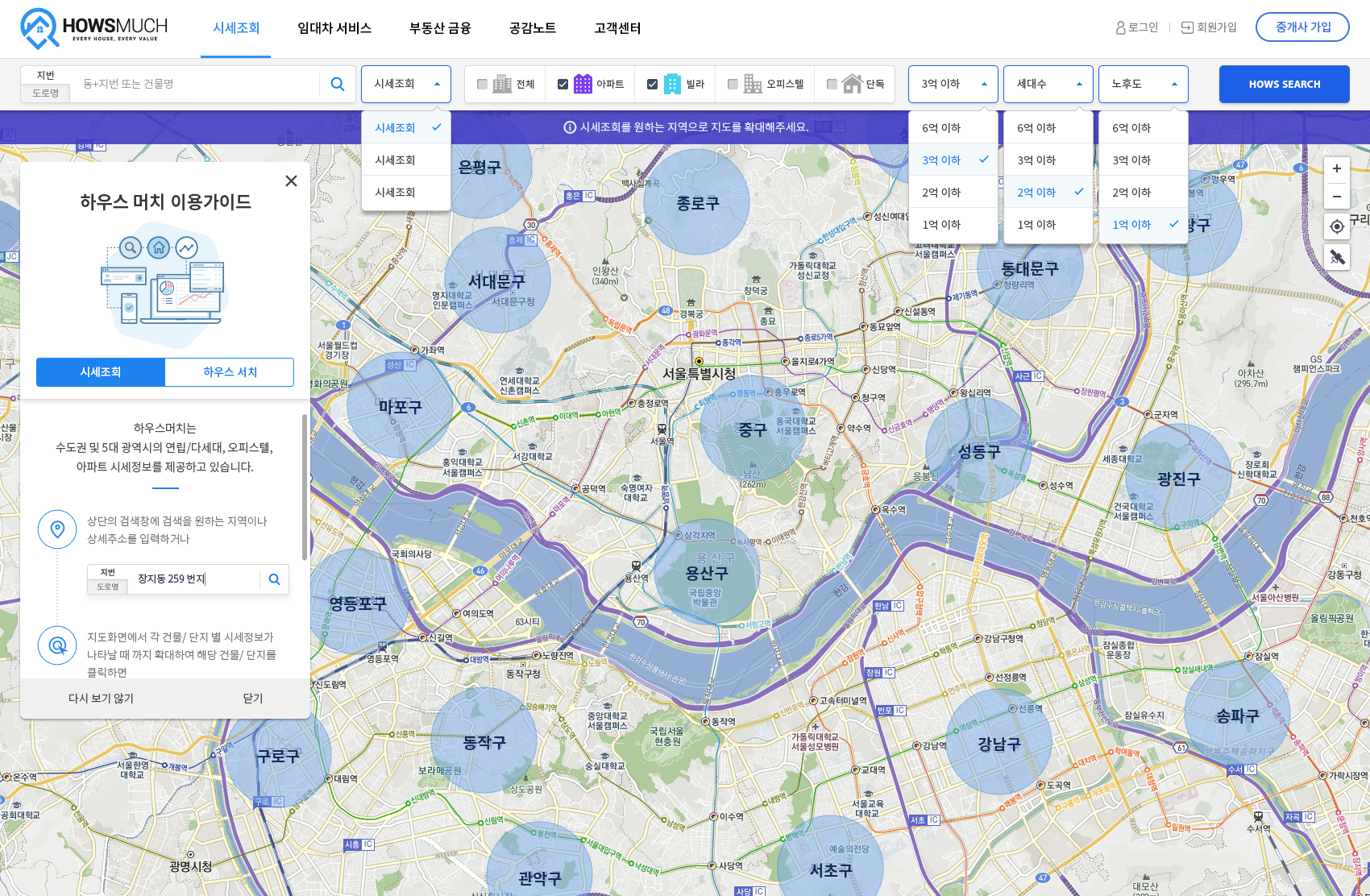Switch to the 하우스 서치 tab

pos(230,372)
